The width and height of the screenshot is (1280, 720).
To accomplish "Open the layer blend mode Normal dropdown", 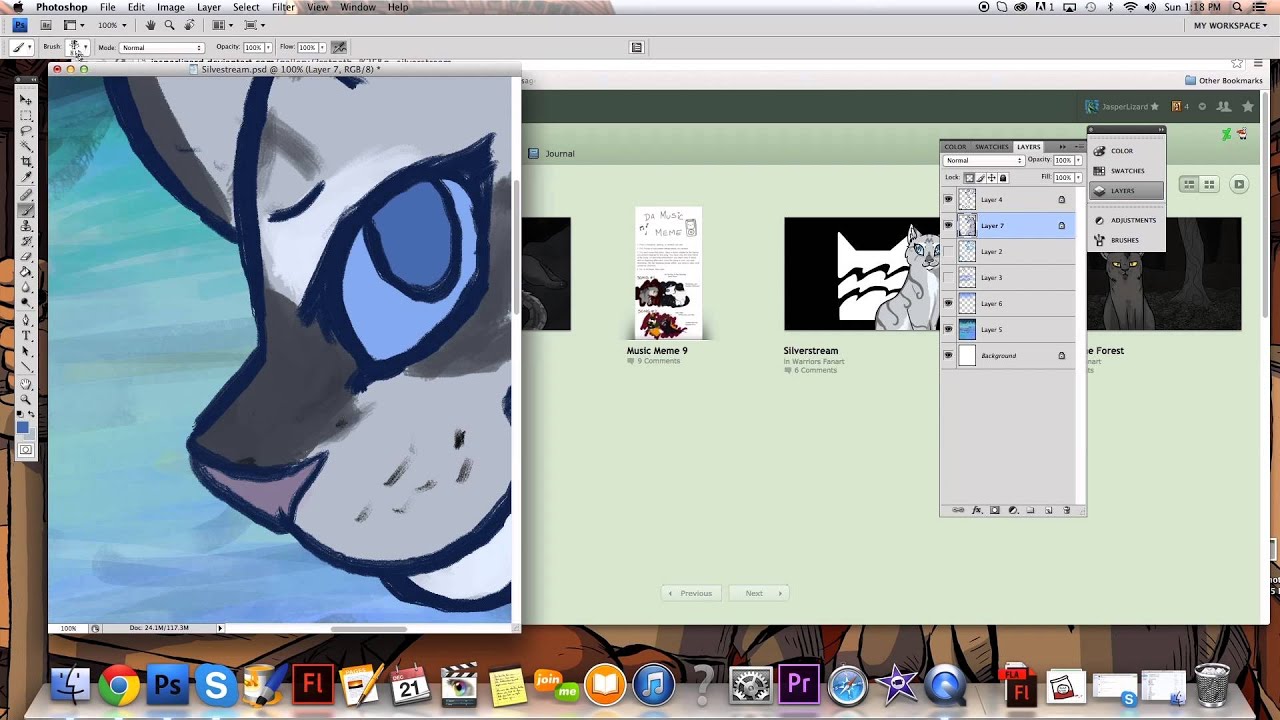I will pyautogui.click(x=984, y=160).
